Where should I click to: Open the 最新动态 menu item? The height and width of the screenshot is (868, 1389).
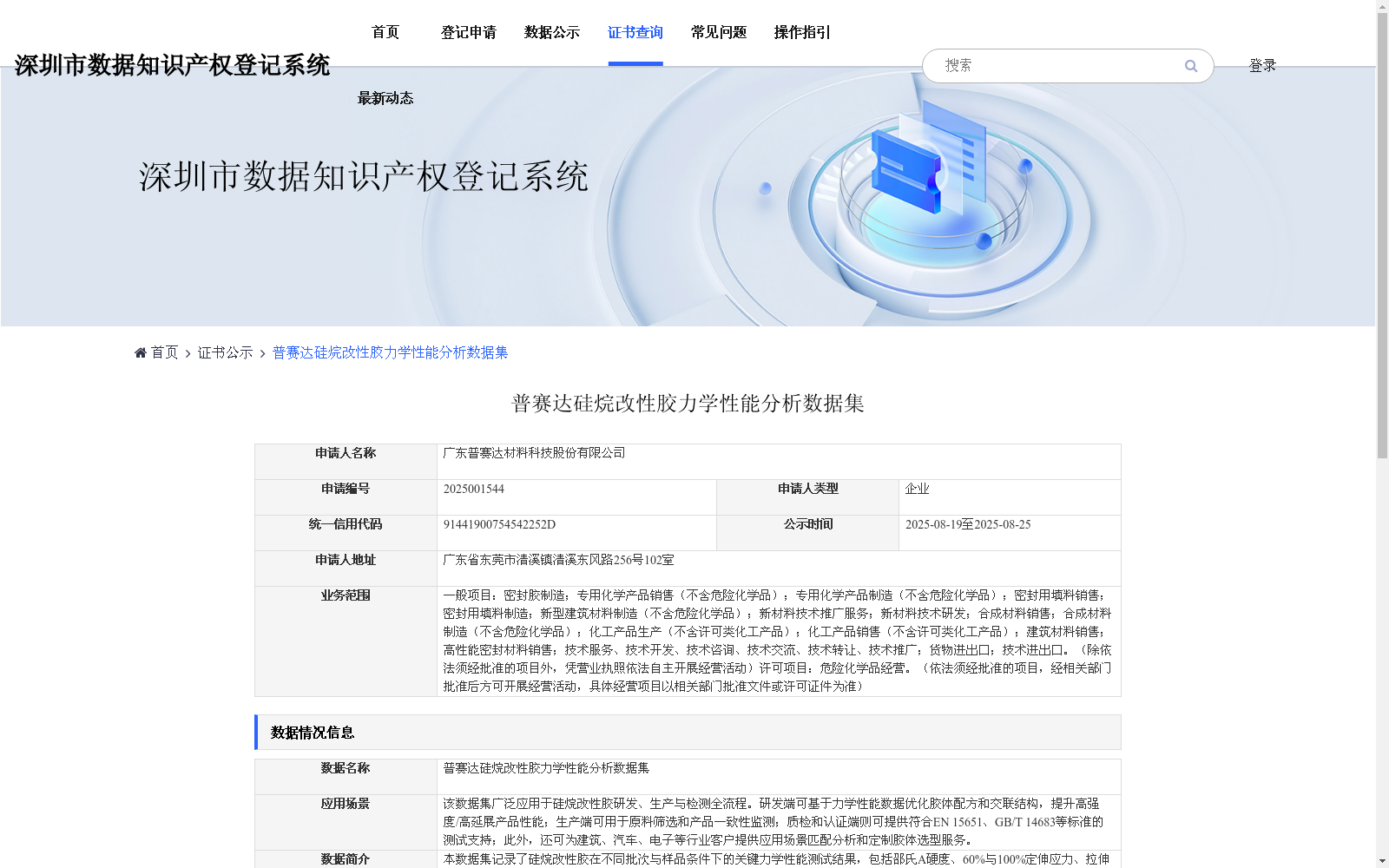coord(385,98)
